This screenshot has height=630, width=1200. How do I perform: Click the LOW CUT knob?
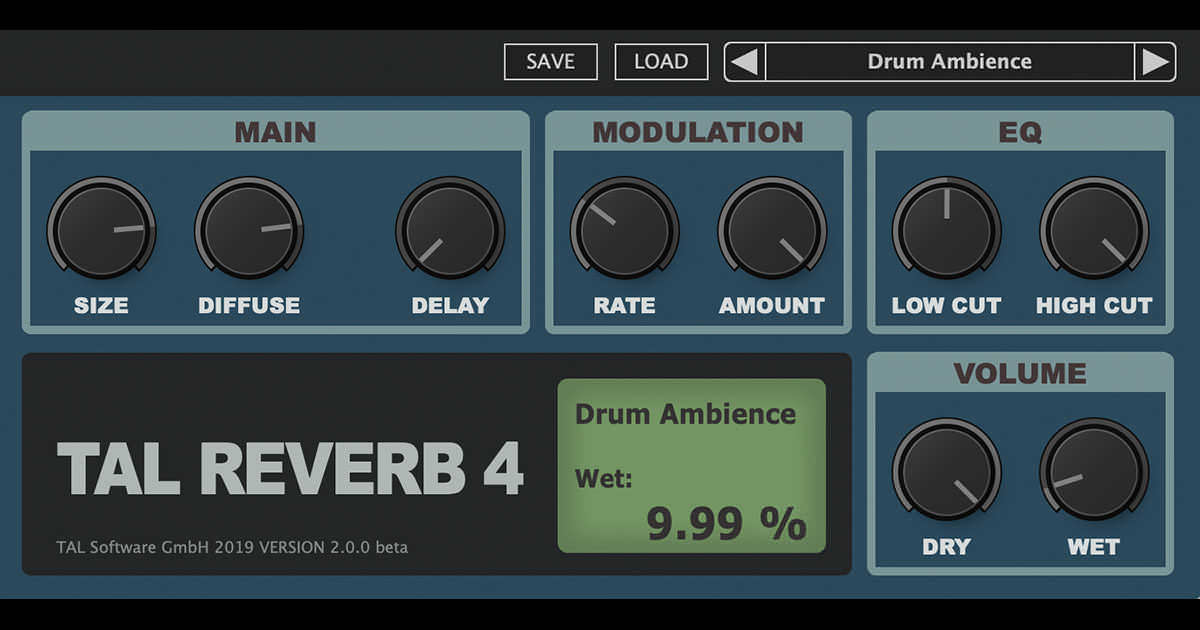pos(946,229)
